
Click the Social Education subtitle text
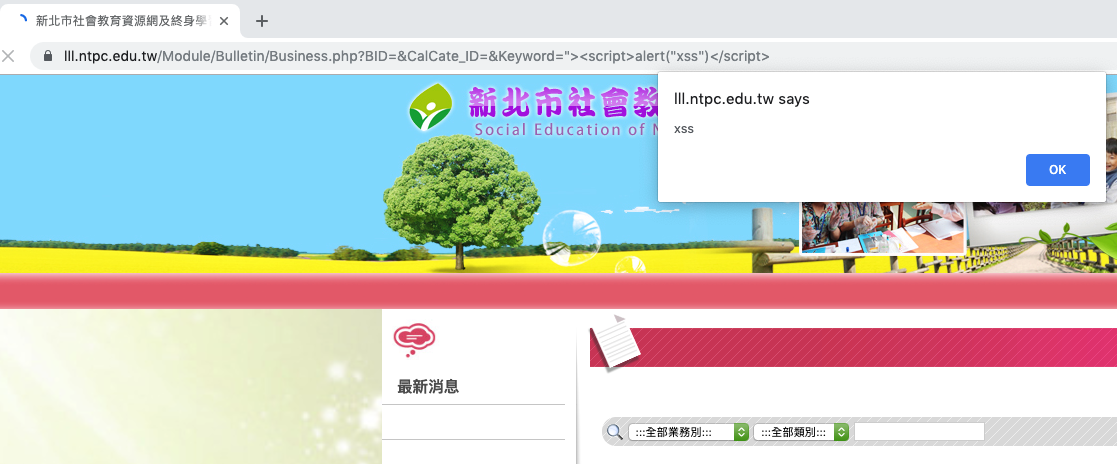tap(566, 129)
